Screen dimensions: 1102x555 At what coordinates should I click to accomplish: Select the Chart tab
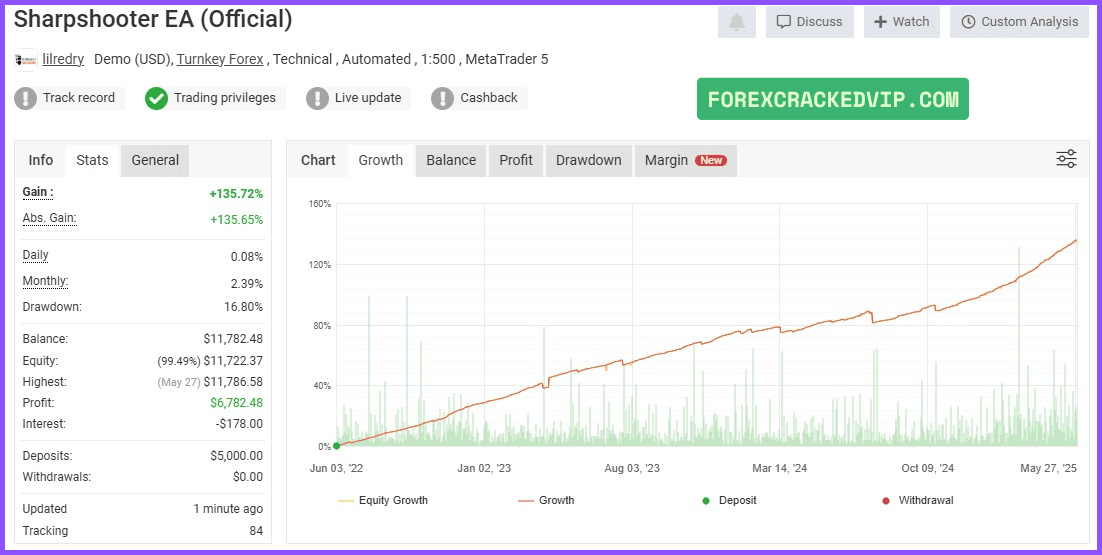pos(318,160)
